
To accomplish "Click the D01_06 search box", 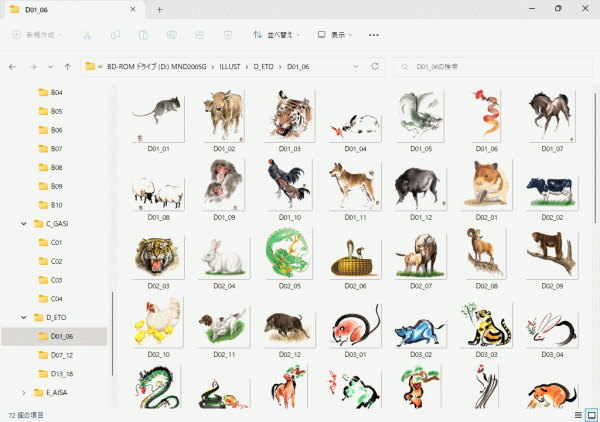I will [x=492, y=67].
